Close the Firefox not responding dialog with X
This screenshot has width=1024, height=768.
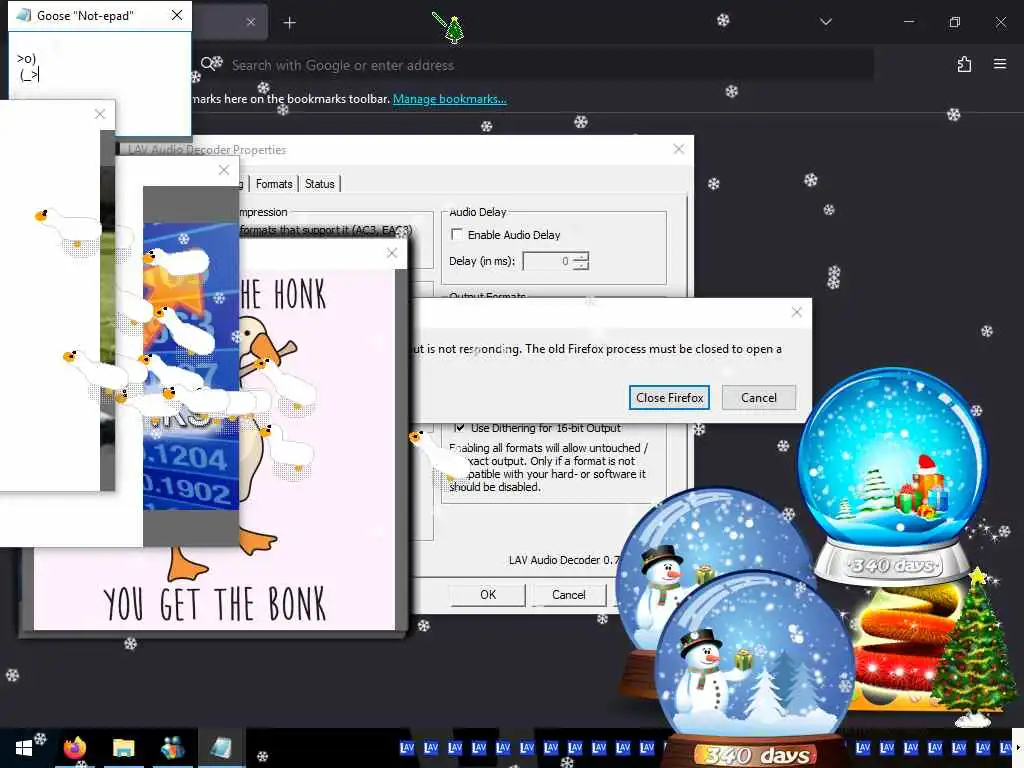[x=797, y=312]
